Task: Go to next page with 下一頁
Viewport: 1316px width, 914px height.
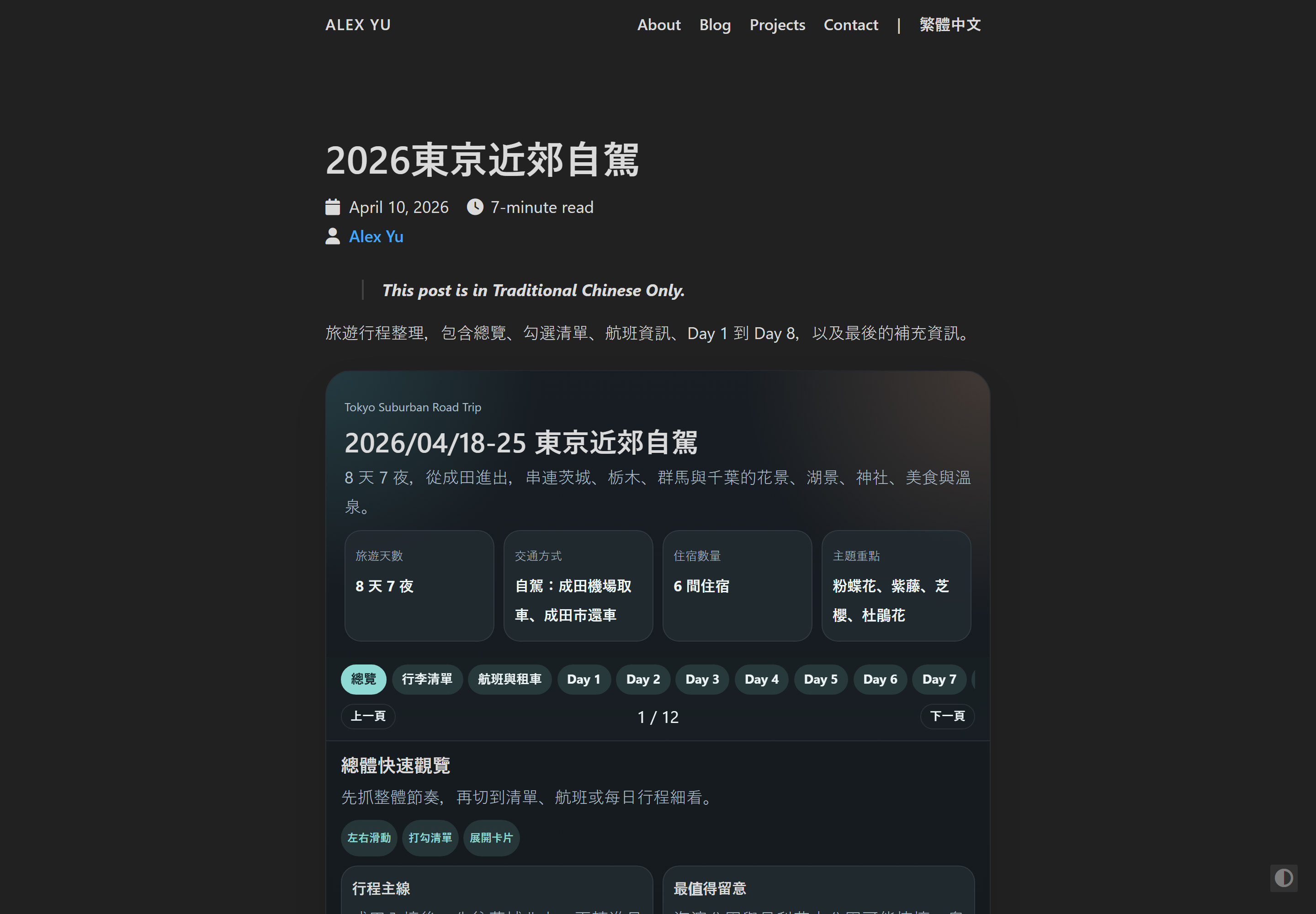Action: click(947, 717)
